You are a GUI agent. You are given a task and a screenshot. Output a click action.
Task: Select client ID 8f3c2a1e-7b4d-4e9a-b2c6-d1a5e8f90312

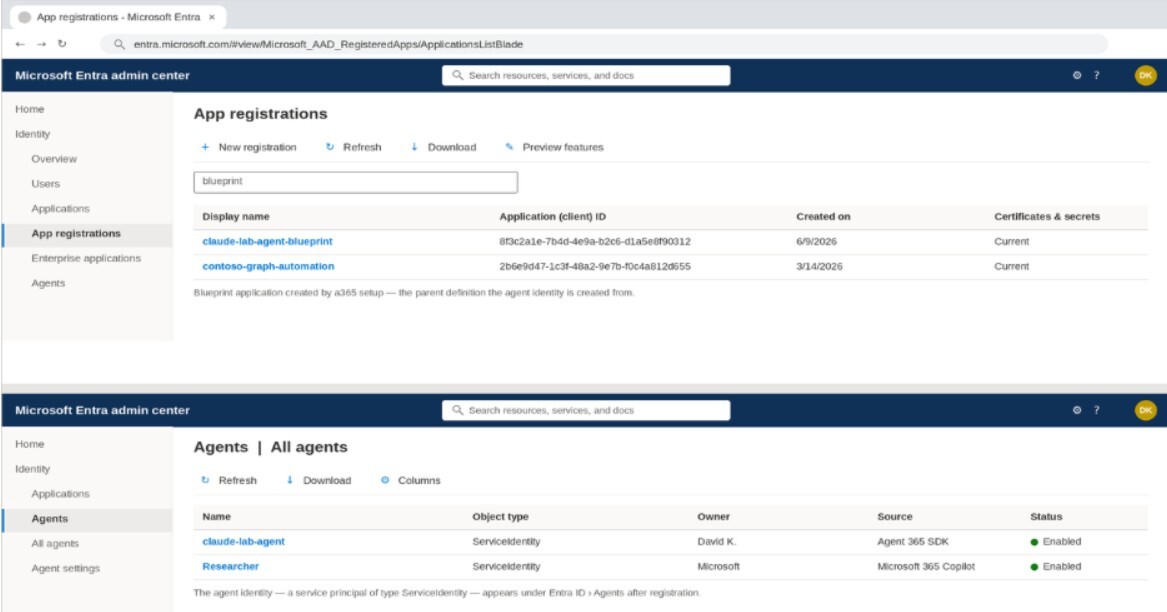coord(595,241)
